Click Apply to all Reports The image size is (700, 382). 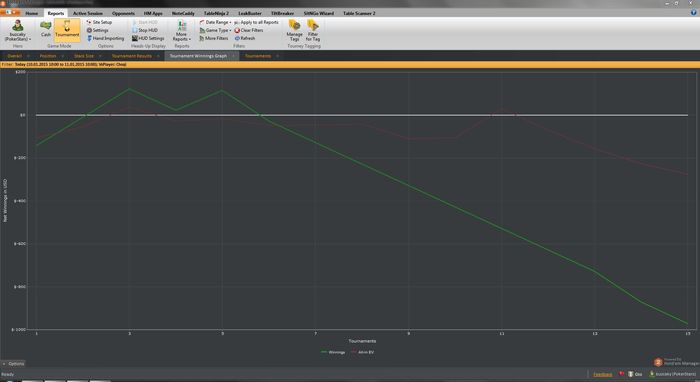click(256, 22)
